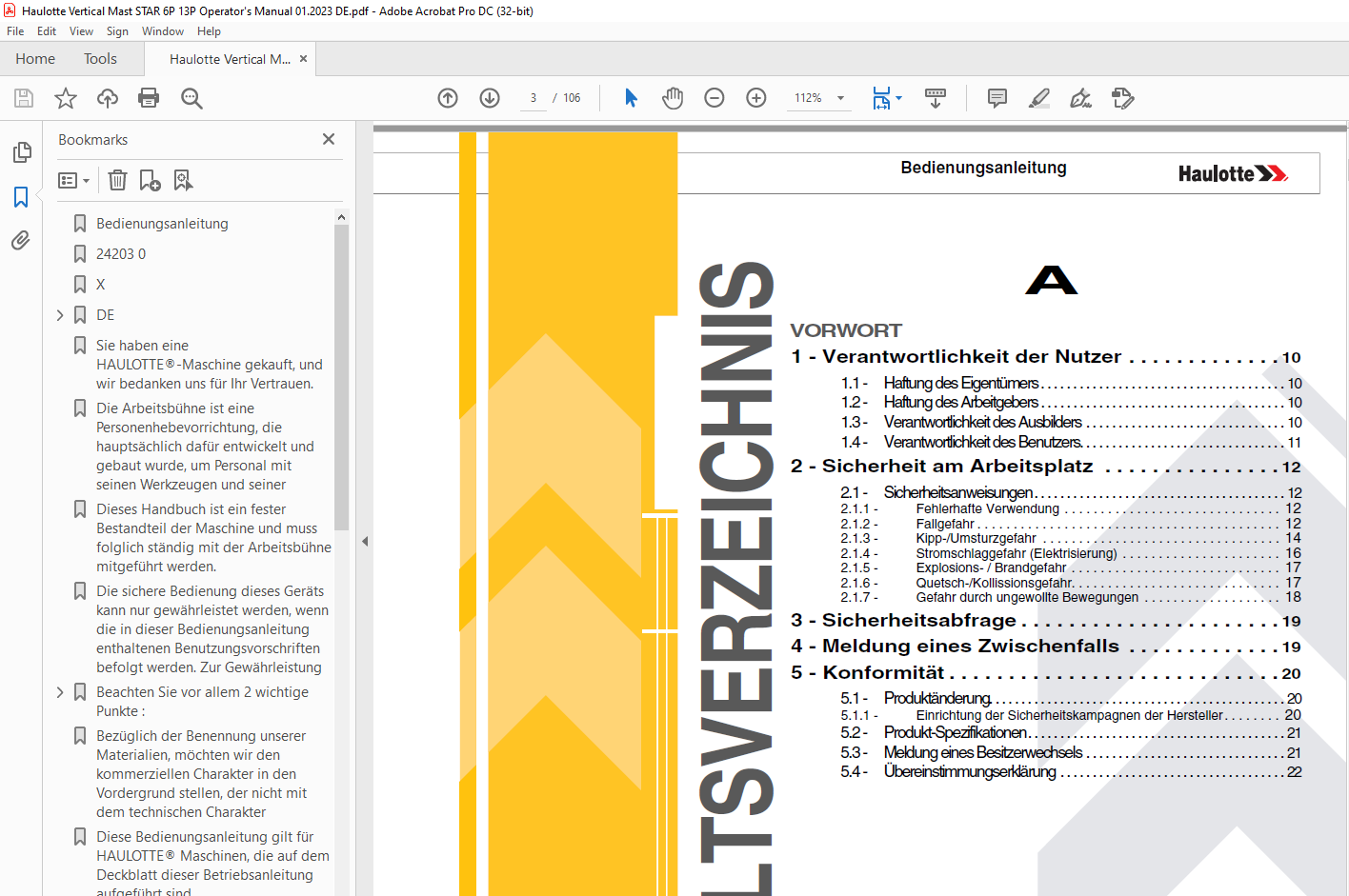Select the '24203 0' bookmark
Image resolution: width=1349 pixels, height=896 pixels.
[121, 254]
